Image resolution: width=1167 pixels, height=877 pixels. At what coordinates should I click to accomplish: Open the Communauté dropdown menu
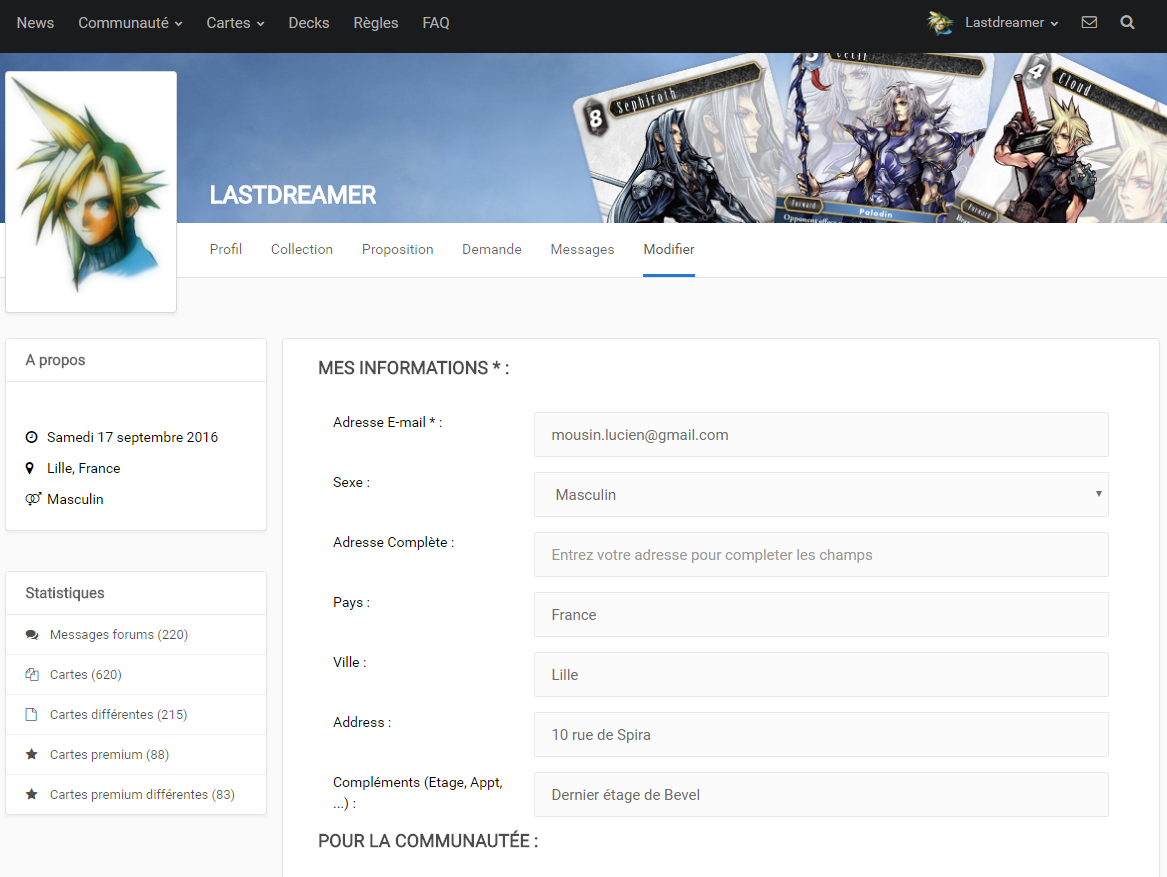click(x=130, y=23)
